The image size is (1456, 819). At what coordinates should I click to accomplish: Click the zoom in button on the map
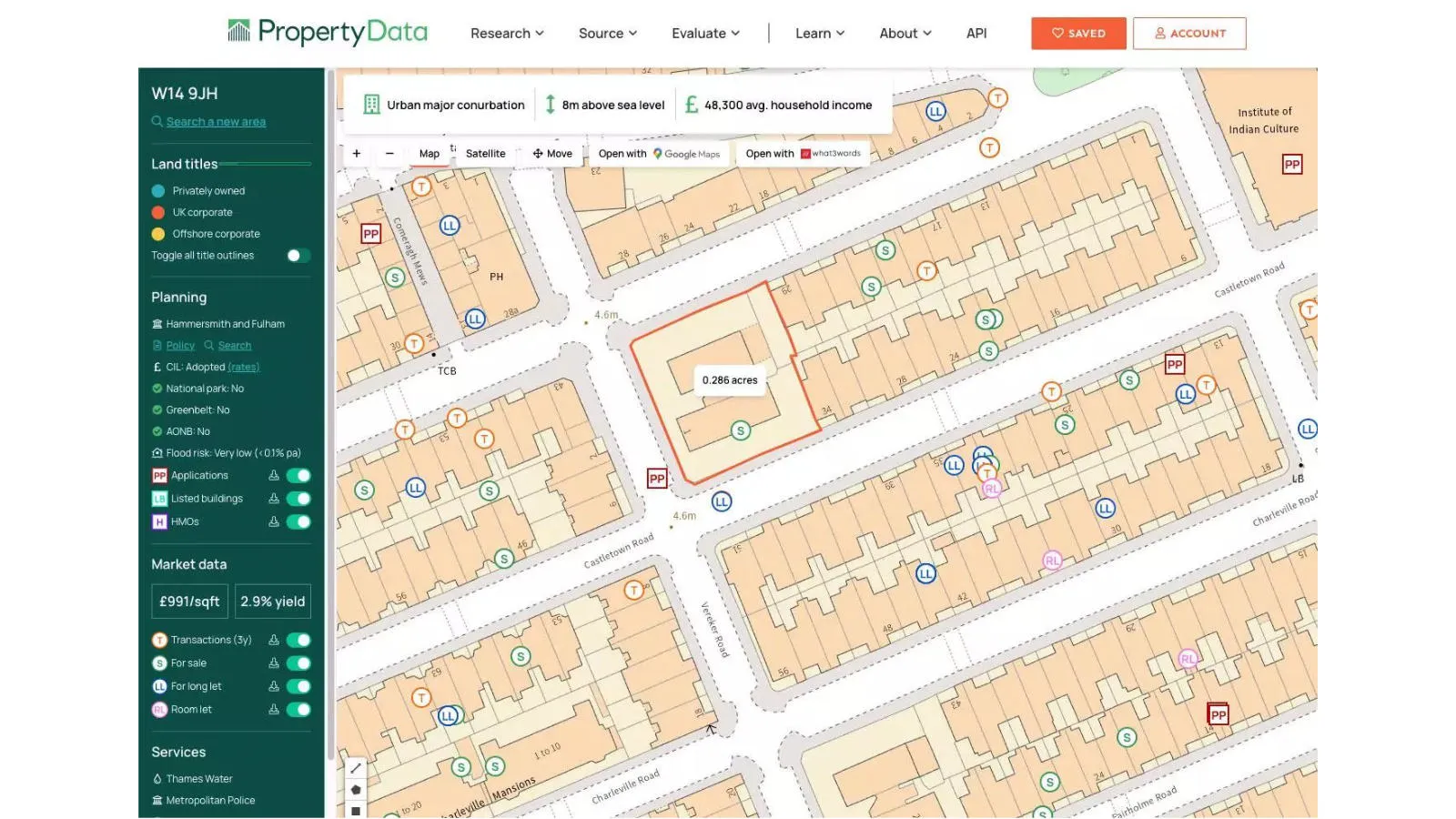pyautogui.click(x=356, y=153)
